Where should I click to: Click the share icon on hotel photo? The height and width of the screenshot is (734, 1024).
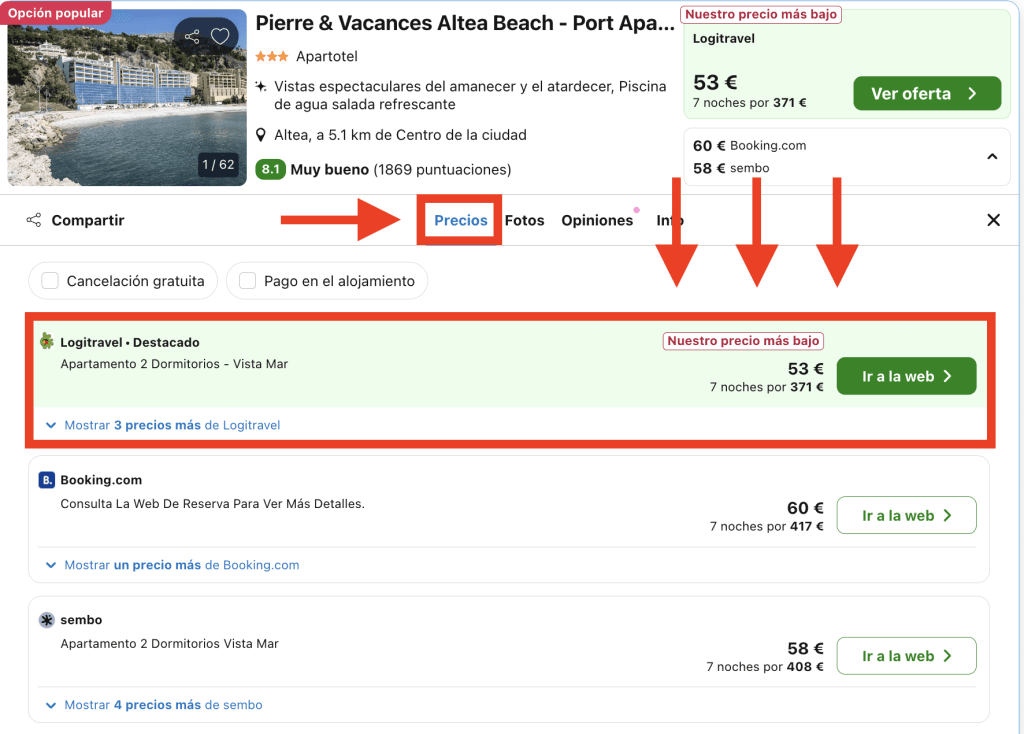click(x=192, y=37)
